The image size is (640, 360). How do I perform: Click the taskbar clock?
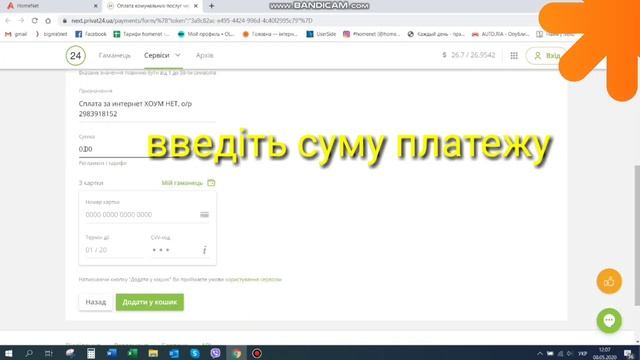(604, 353)
